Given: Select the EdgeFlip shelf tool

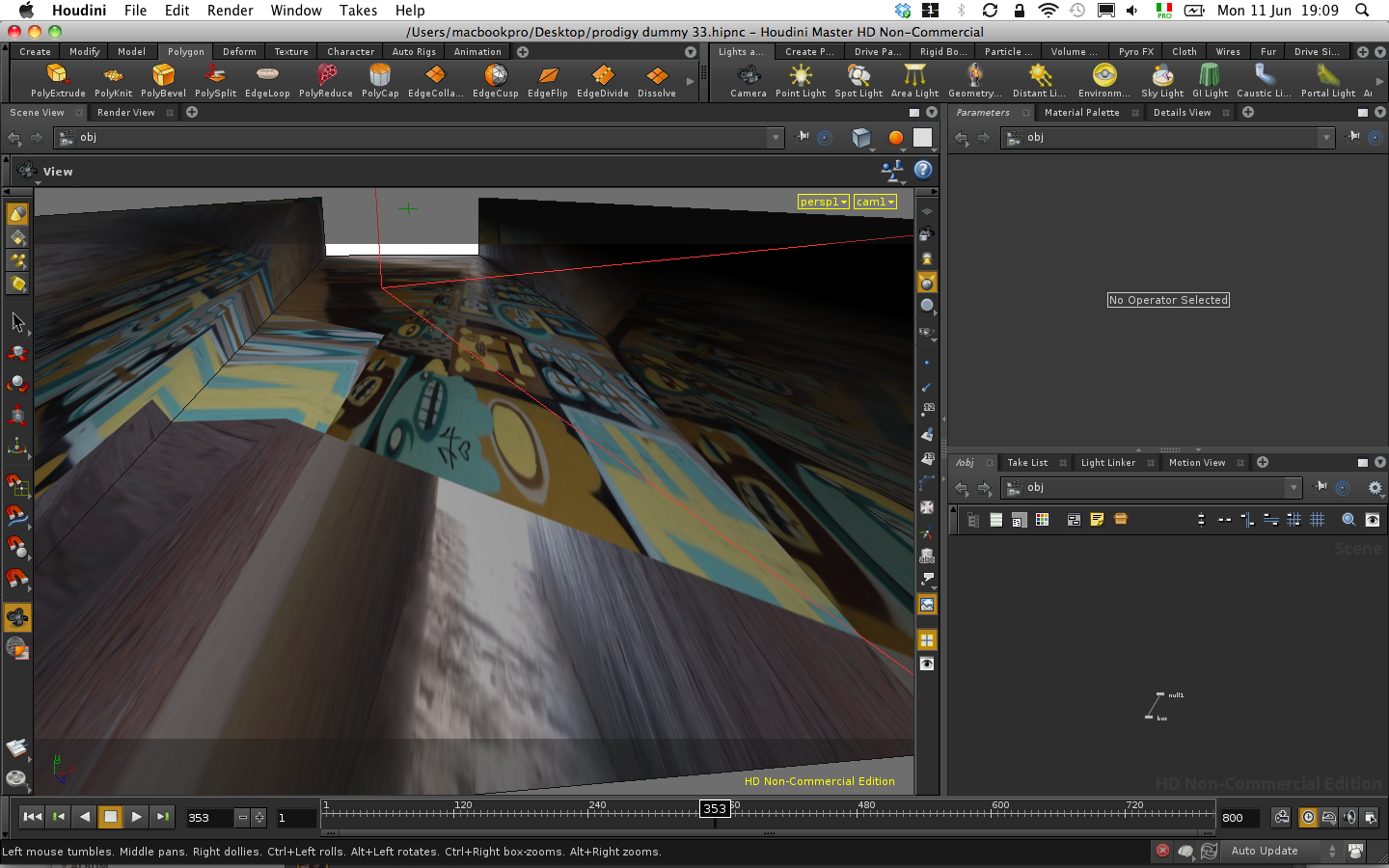Looking at the screenshot, I should tap(548, 81).
